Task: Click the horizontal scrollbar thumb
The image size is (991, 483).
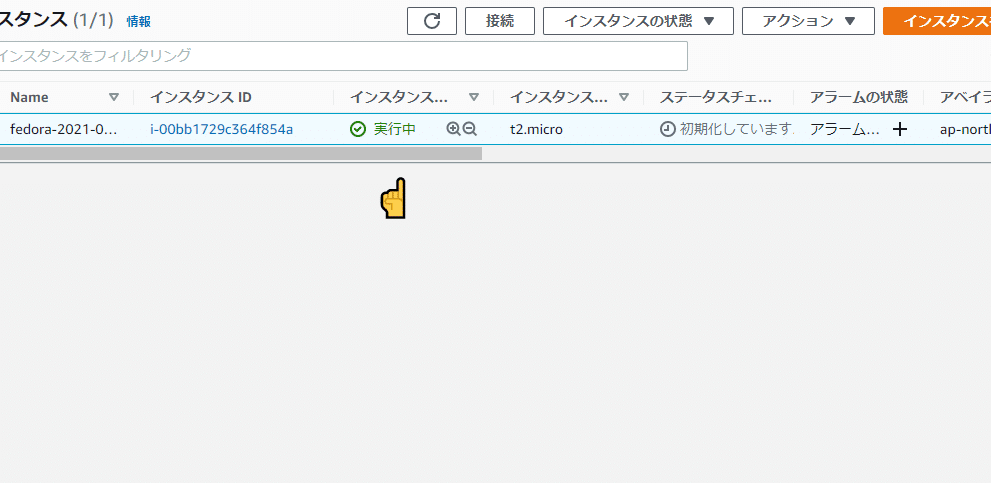Action: (241, 153)
